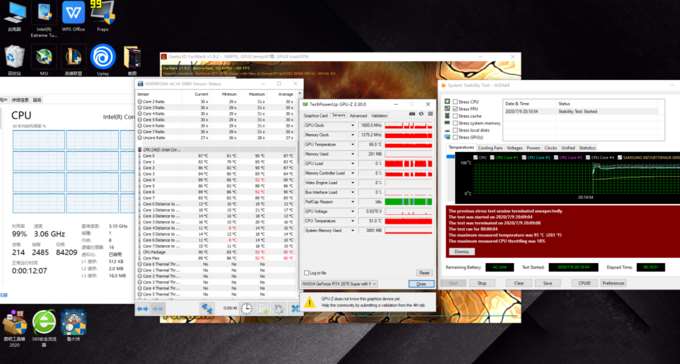Click HWiNFO expand-arrows toolbar icon
Viewport: 680px width, 364px height.
(142, 308)
